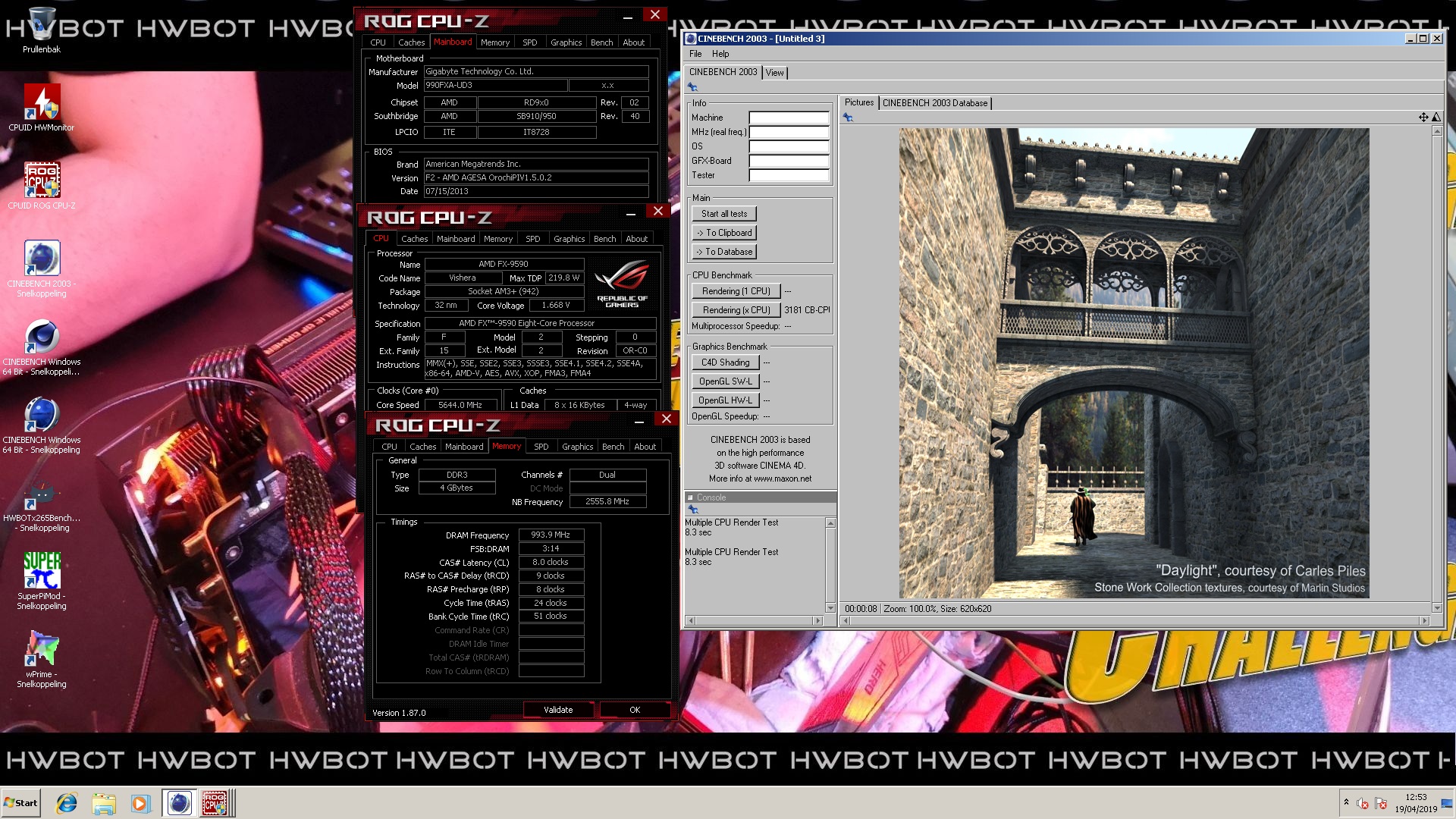Screen dimensions: 1456x819
Task: Run the C4D Shading test
Action: (724, 362)
